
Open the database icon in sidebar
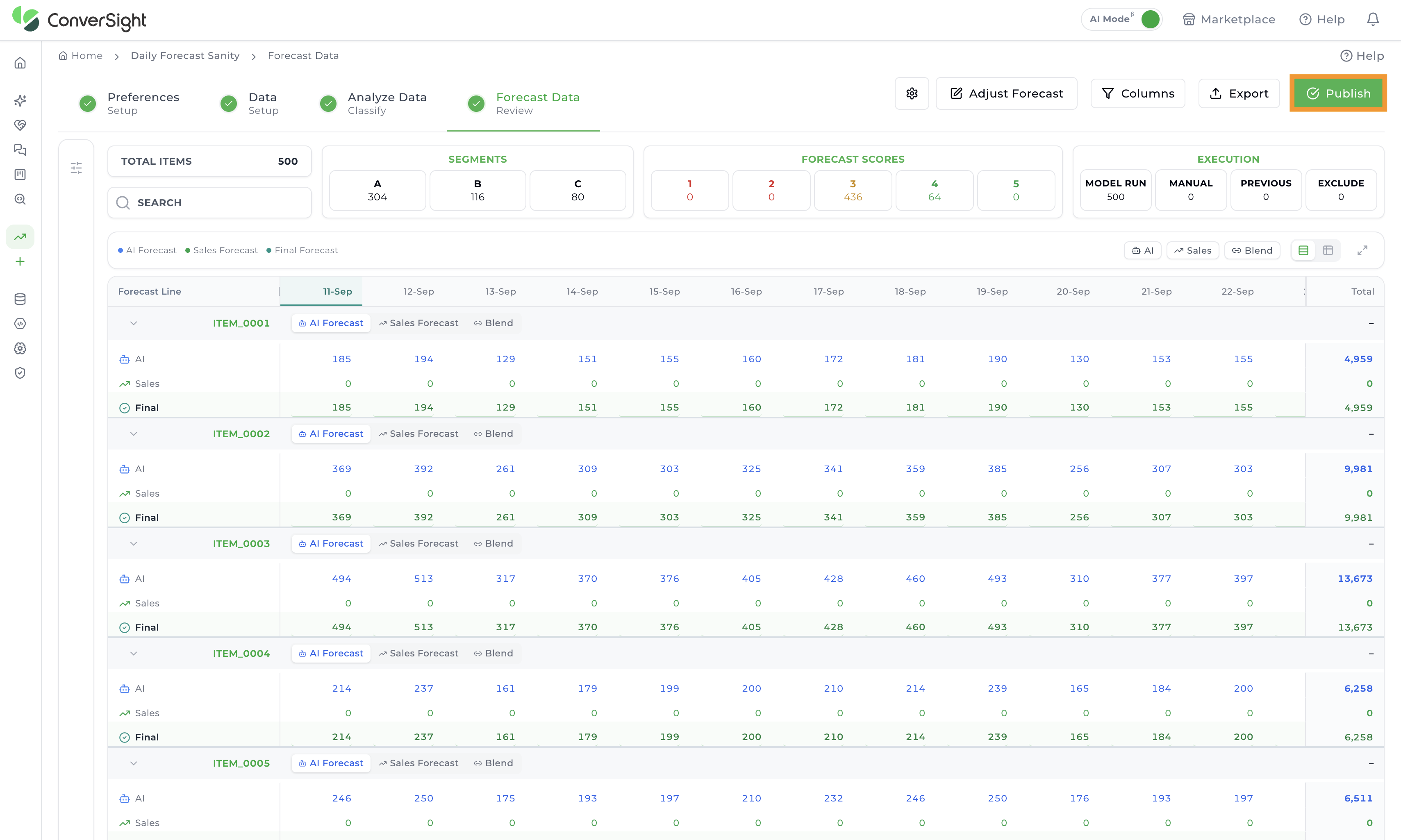pyautogui.click(x=20, y=299)
